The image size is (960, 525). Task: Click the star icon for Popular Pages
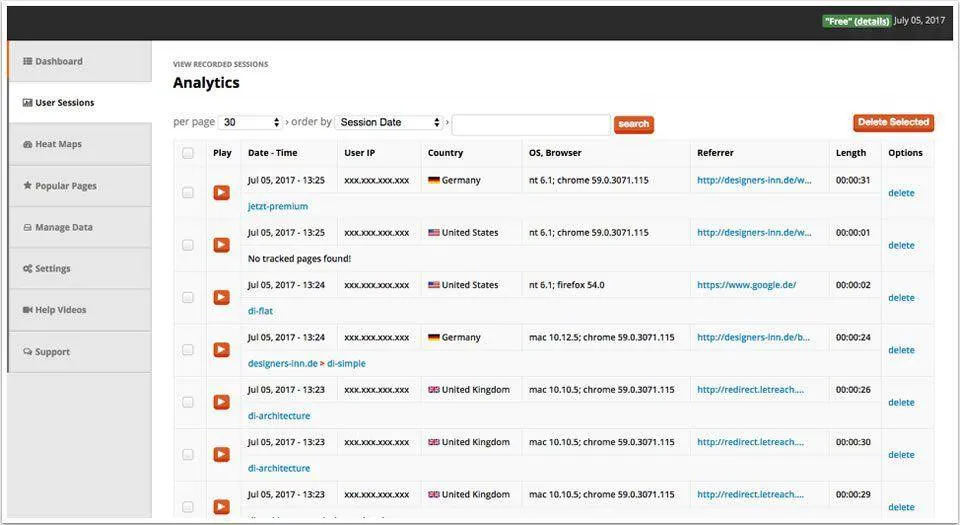(28, 186)
